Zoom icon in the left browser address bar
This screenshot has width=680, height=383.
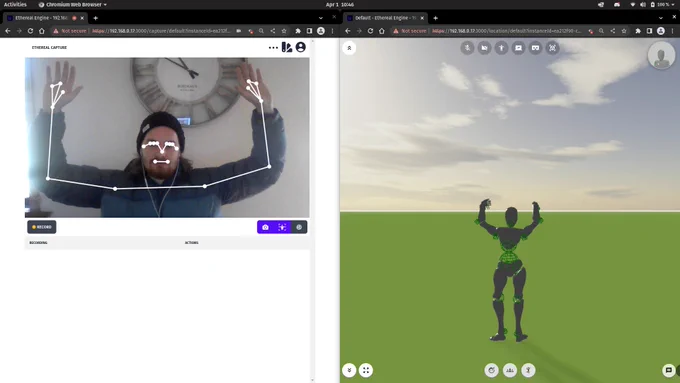(x=261, y=31)
